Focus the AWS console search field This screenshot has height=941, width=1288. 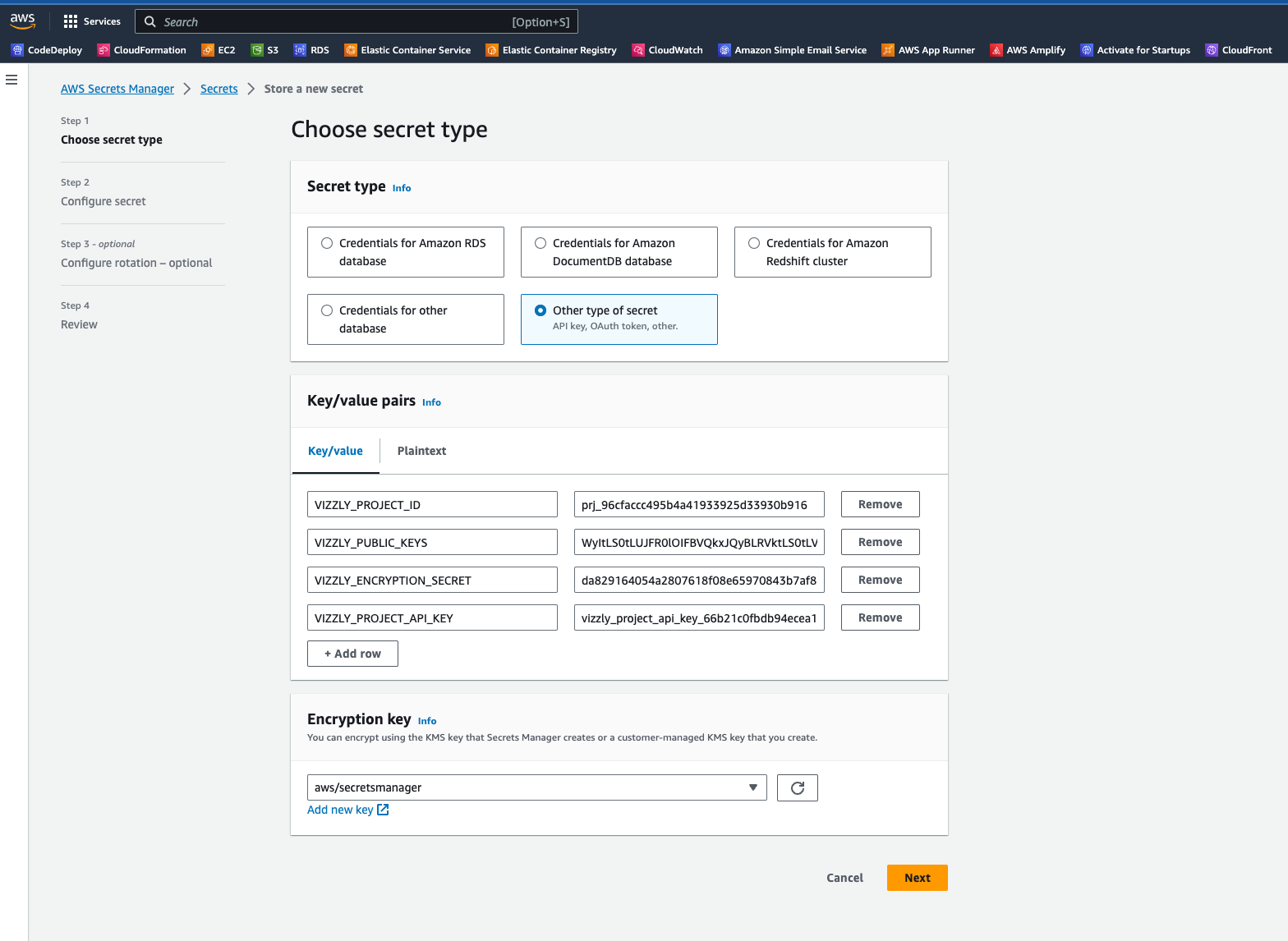tap(356, 22)
